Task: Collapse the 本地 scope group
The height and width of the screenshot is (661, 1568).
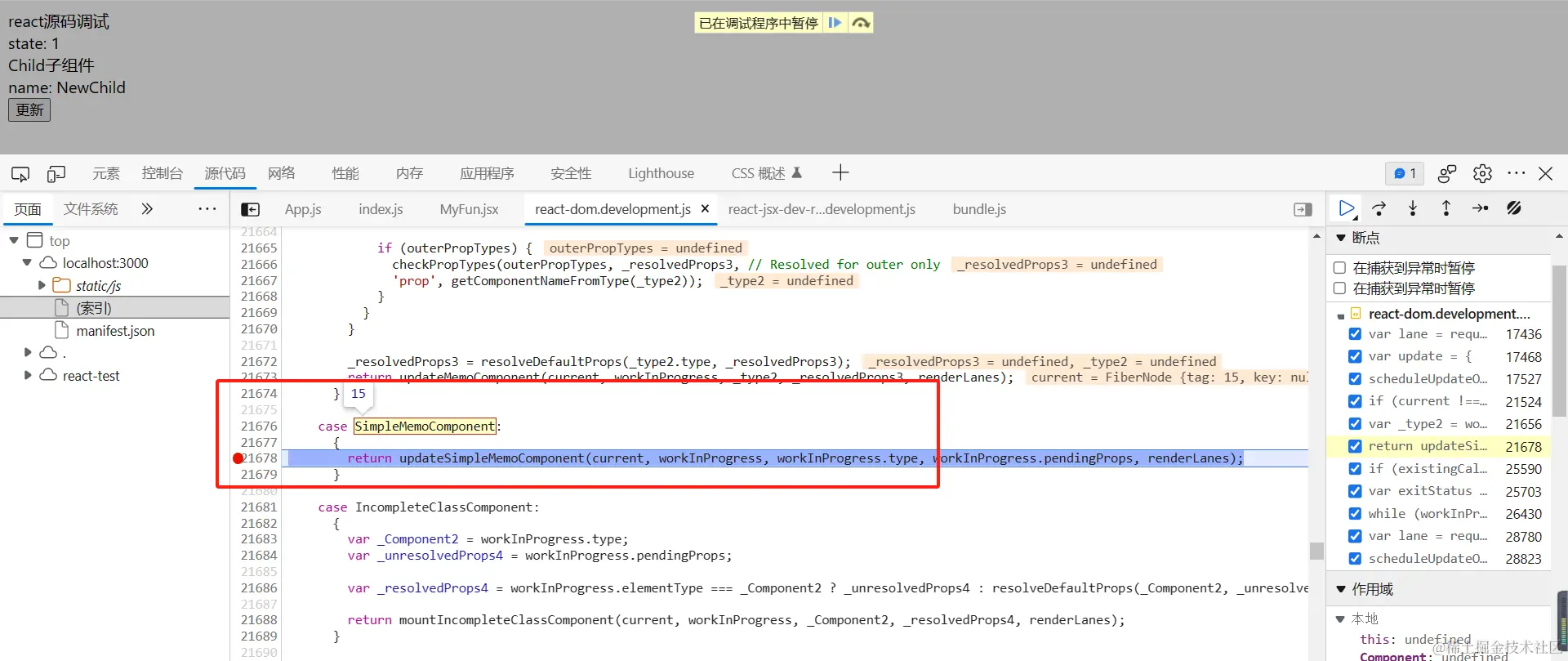Action: pyautogui.click(x=1341, y=619)
